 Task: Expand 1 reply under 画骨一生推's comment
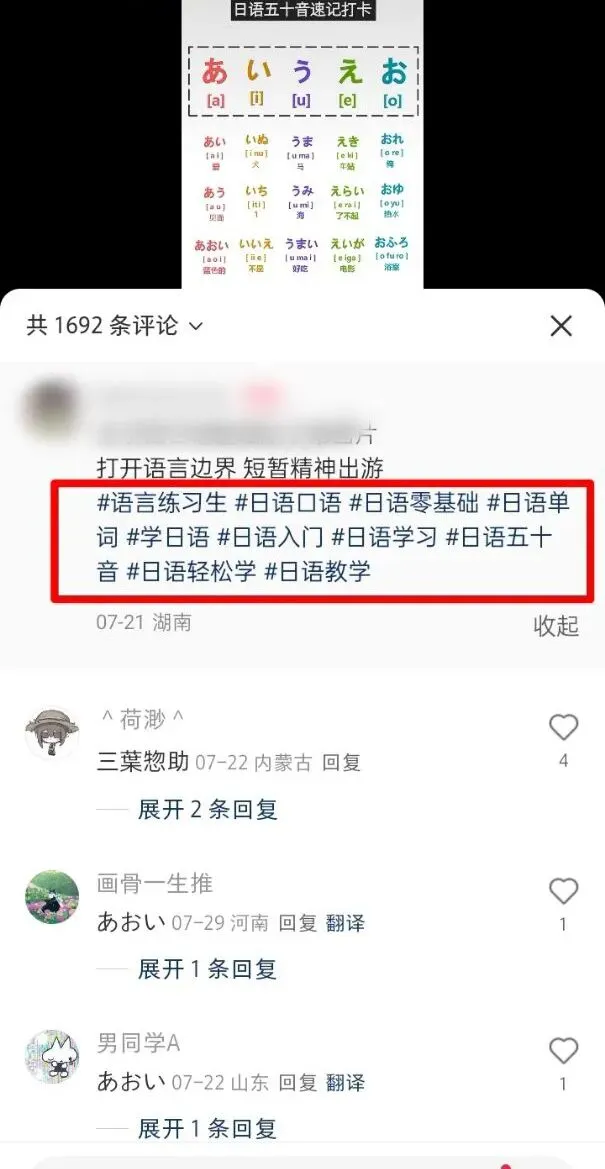point(207,969)
